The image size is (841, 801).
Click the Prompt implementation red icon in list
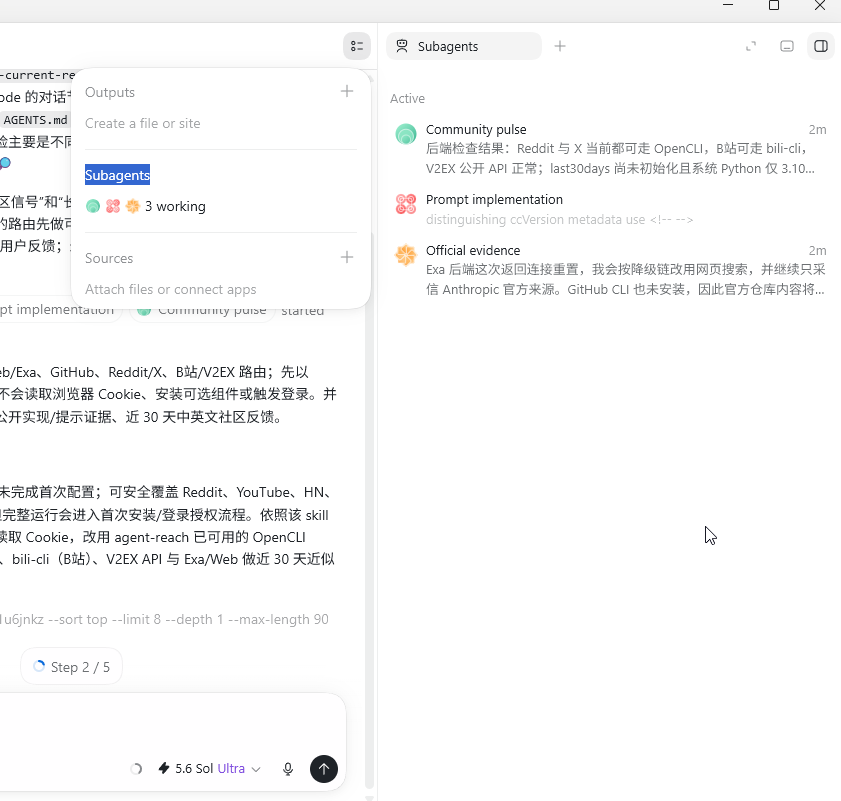[x=406, y=204]
